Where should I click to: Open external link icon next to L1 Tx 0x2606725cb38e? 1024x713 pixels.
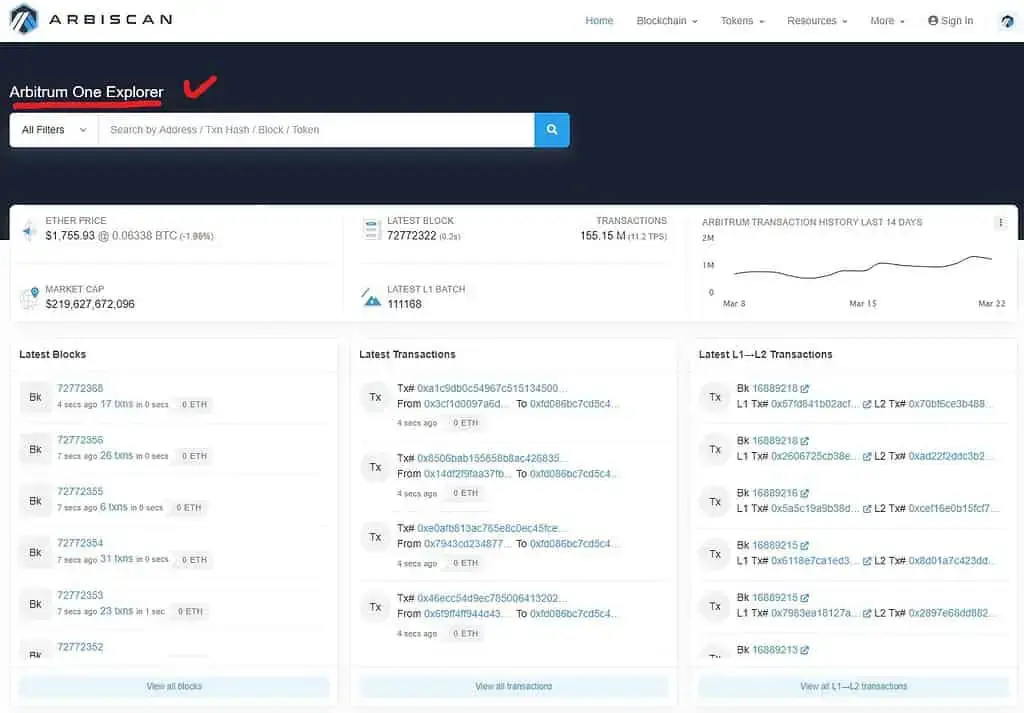coord(867,456)
